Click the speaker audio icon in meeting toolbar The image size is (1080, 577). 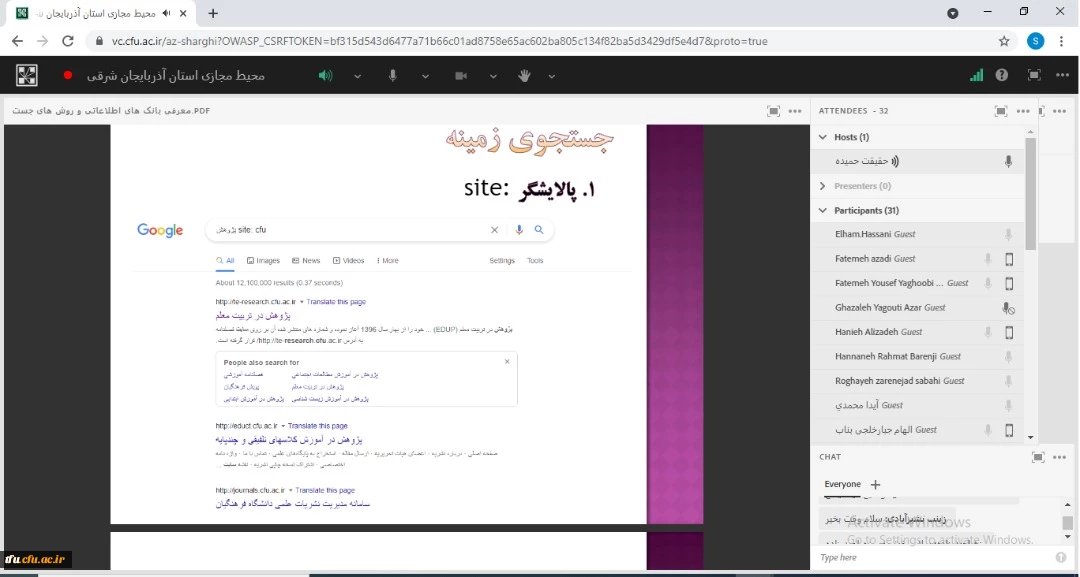point(325,75)
